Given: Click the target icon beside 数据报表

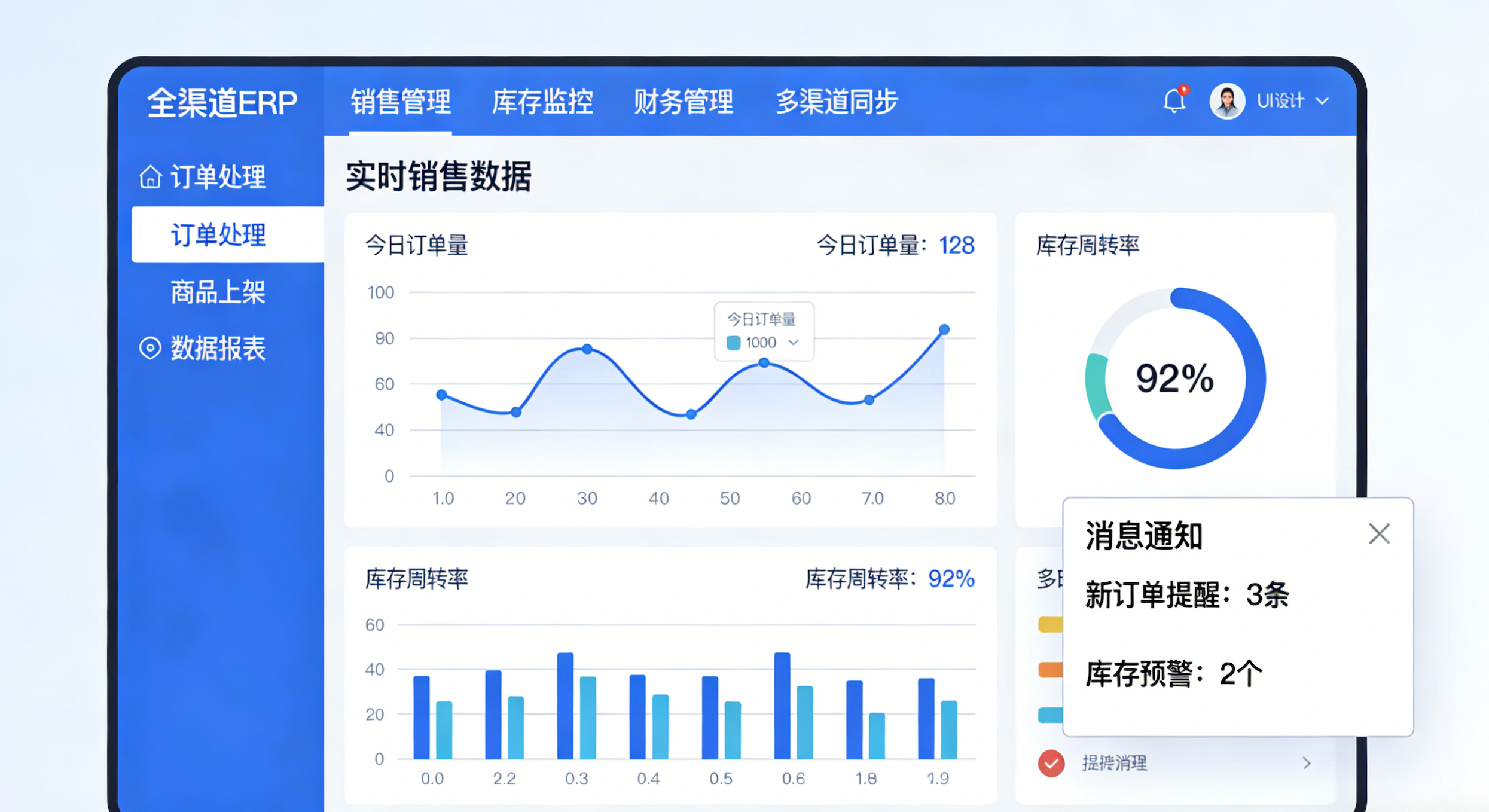Looking at the screenshot, I should [x=150, y=348].
